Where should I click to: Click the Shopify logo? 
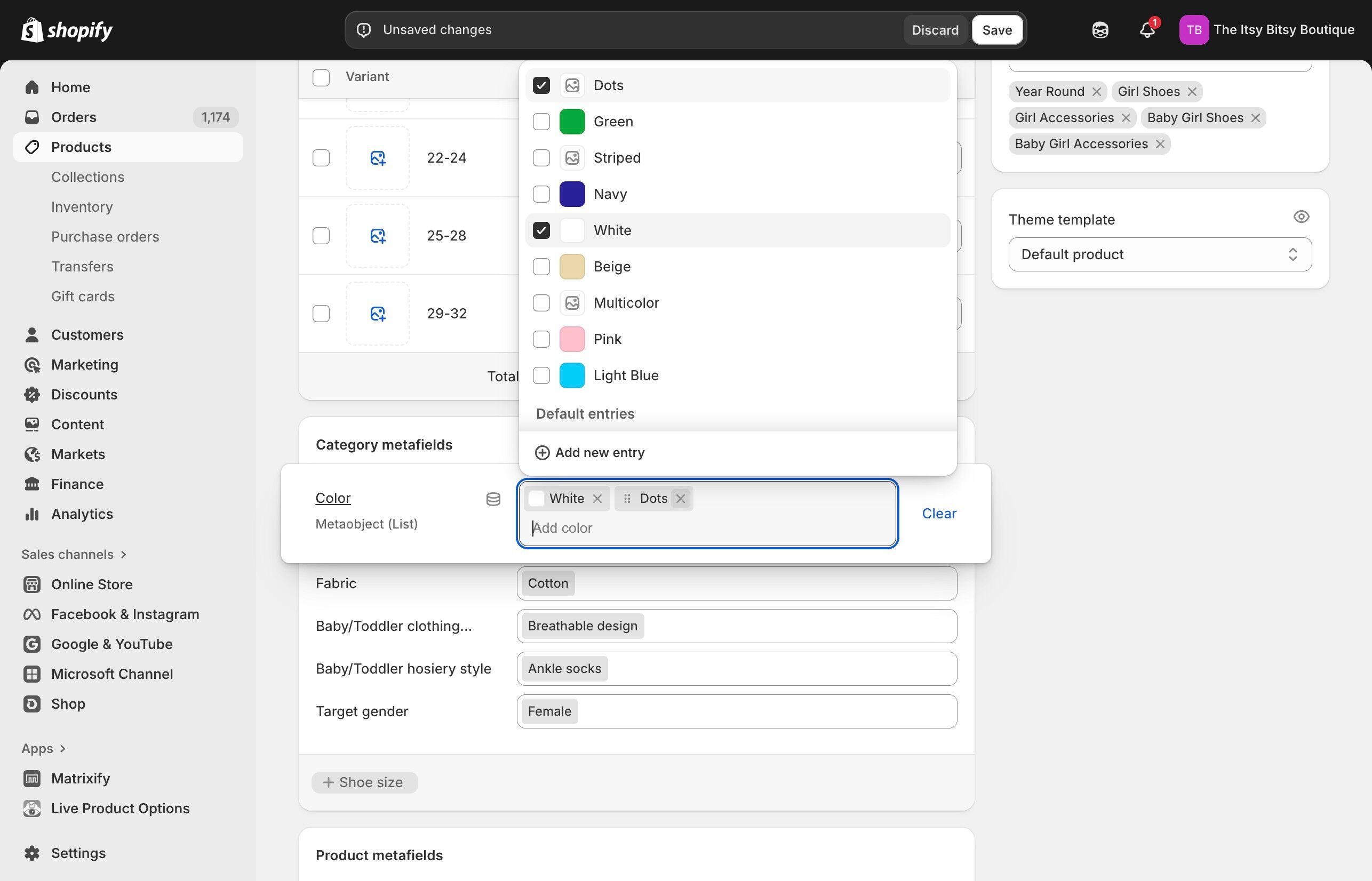pyautogui.click(x=66, y=29)
